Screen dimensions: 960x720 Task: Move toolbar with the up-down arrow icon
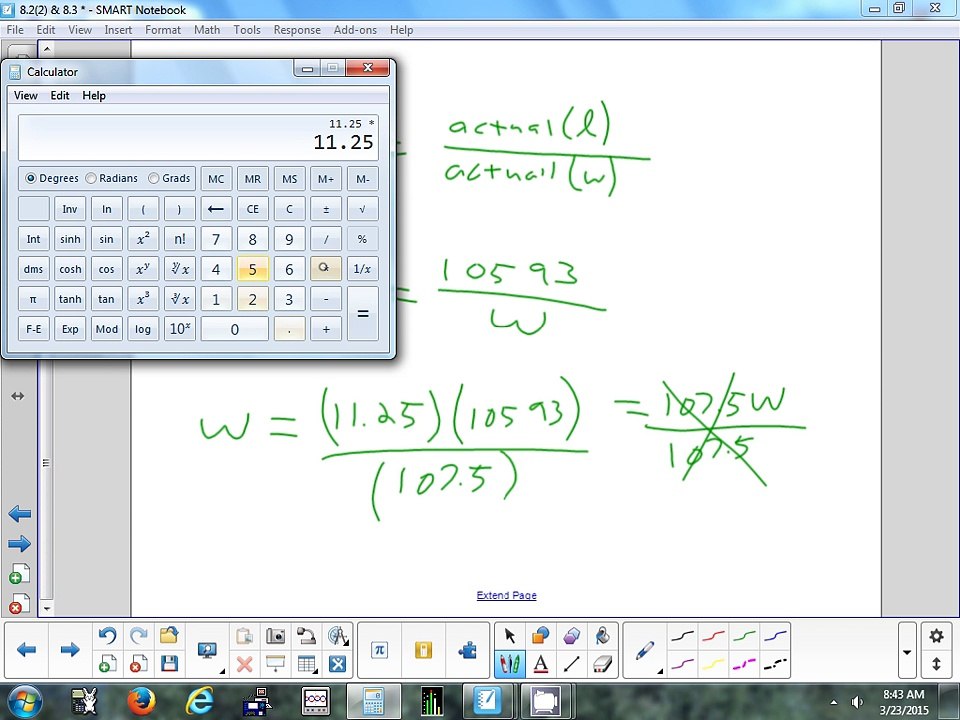[936, 664]
